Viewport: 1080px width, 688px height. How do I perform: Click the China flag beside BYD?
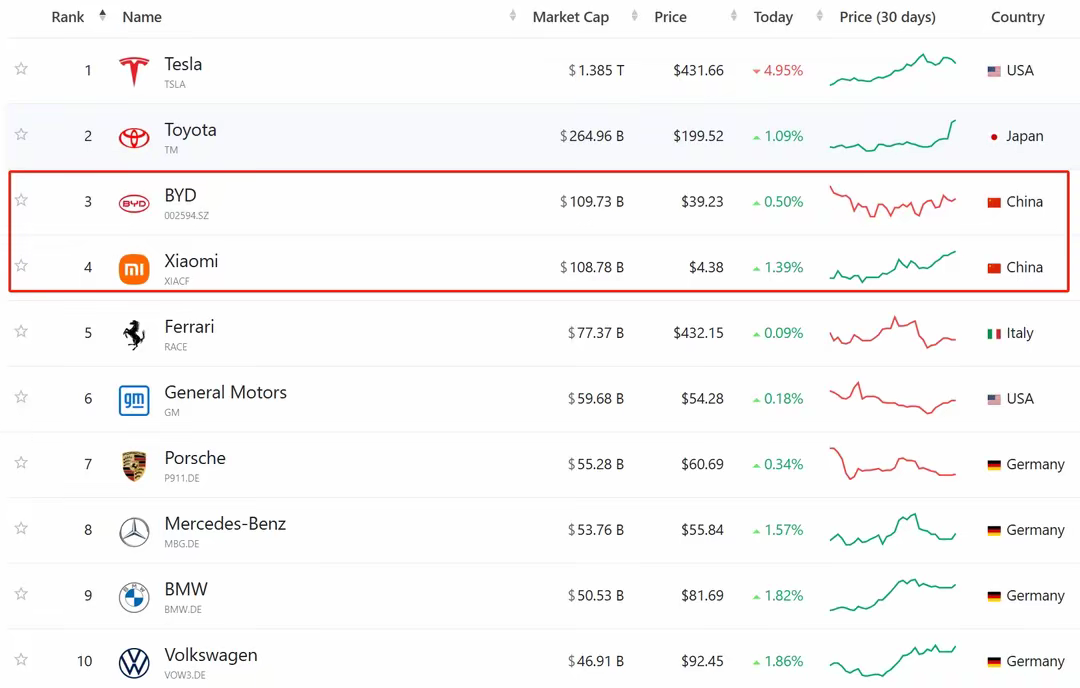(994, 202)
